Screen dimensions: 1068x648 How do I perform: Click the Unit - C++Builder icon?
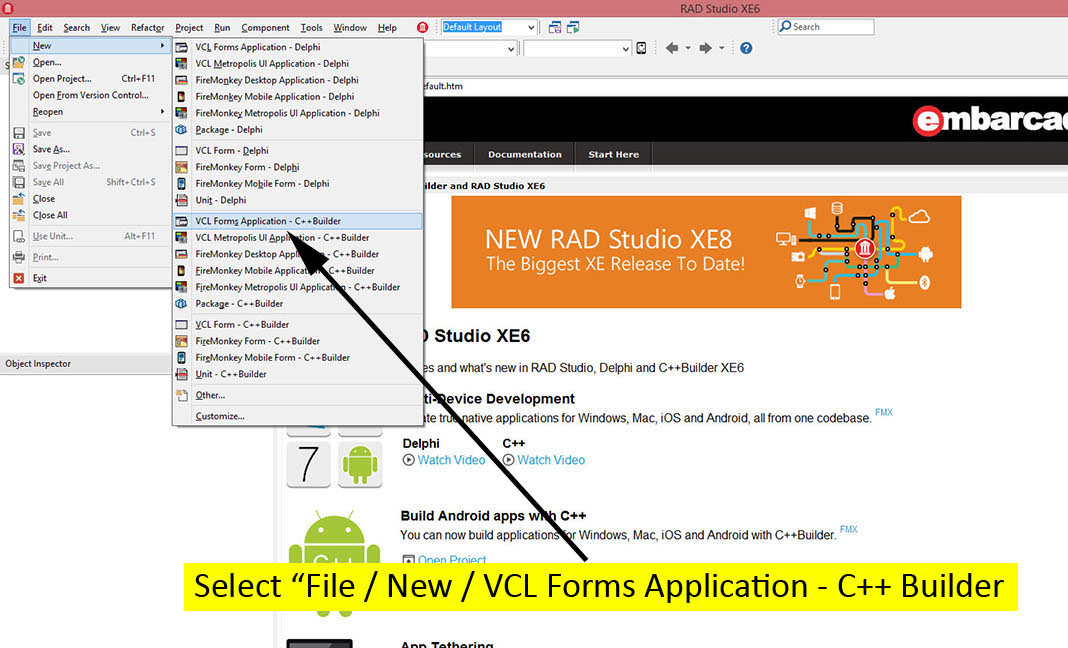[x=181, y=374]
